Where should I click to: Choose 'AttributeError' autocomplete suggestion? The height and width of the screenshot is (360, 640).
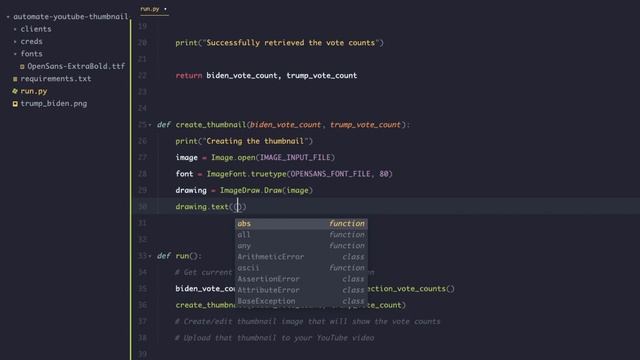click(x=301, y=290)
